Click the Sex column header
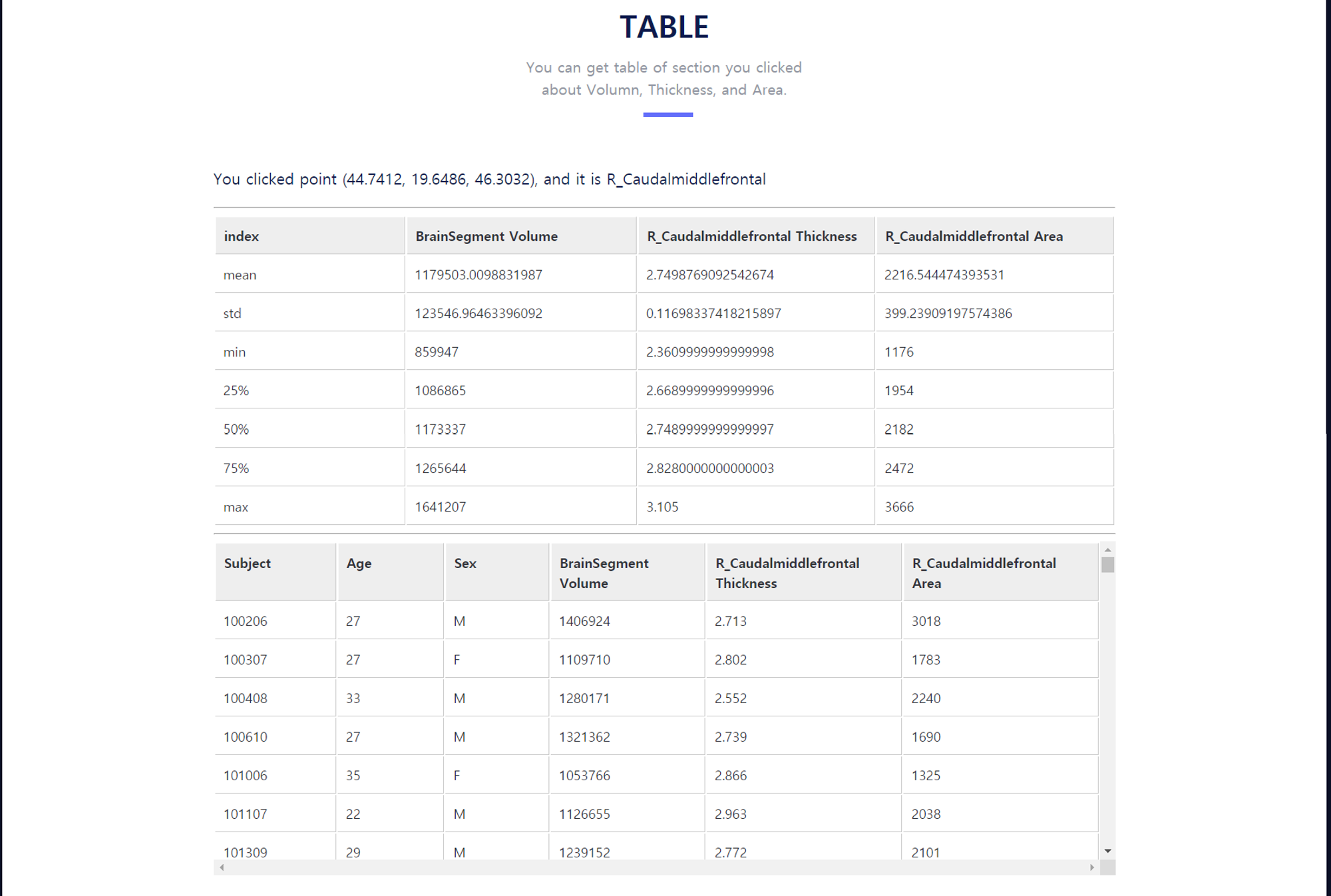Image resolution: width=1331 pixels, height=896 pixels. tap(465, 563)
